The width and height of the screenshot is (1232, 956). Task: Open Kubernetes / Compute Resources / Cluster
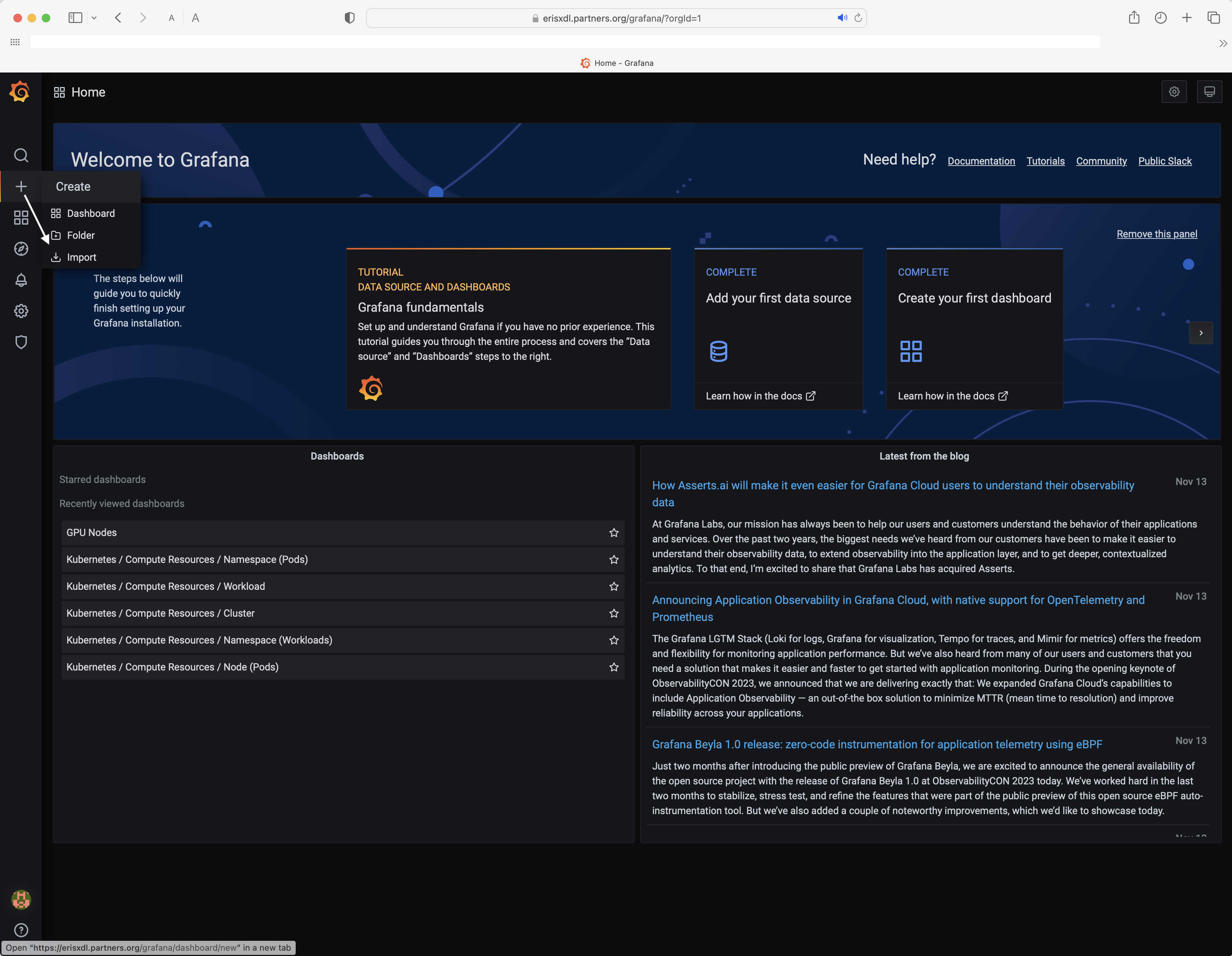343,614
